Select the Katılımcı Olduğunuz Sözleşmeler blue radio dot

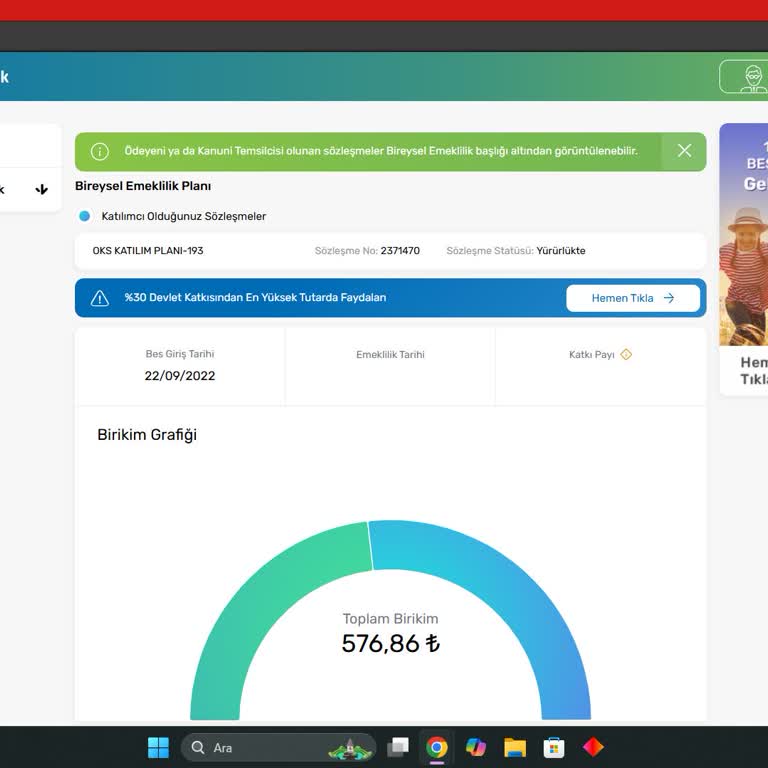(85, 216)
